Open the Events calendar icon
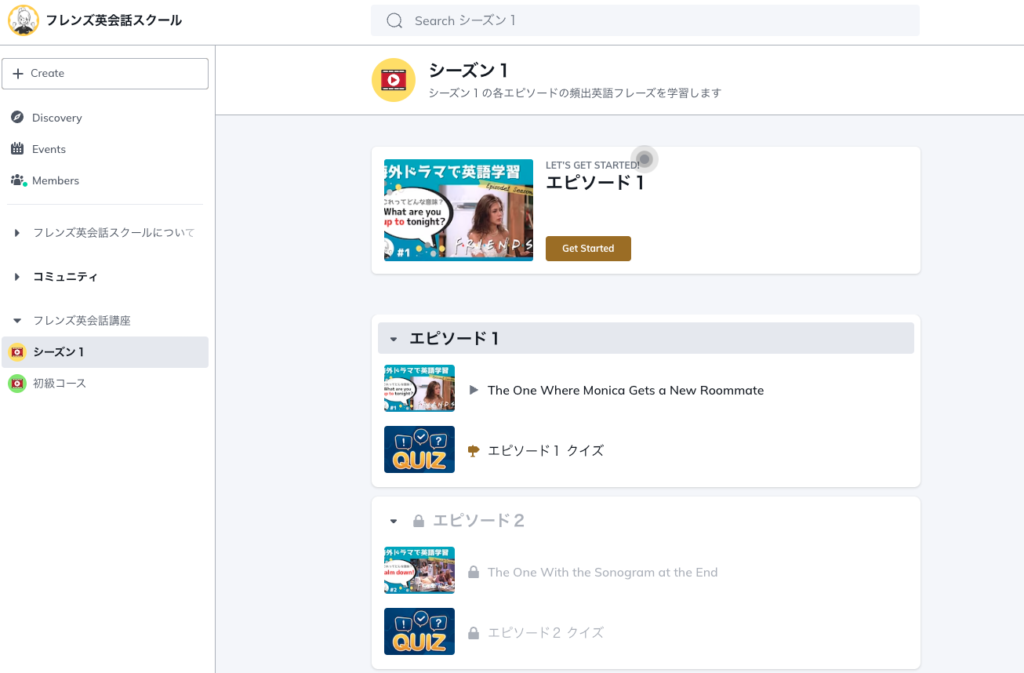 tap(17, 149)
